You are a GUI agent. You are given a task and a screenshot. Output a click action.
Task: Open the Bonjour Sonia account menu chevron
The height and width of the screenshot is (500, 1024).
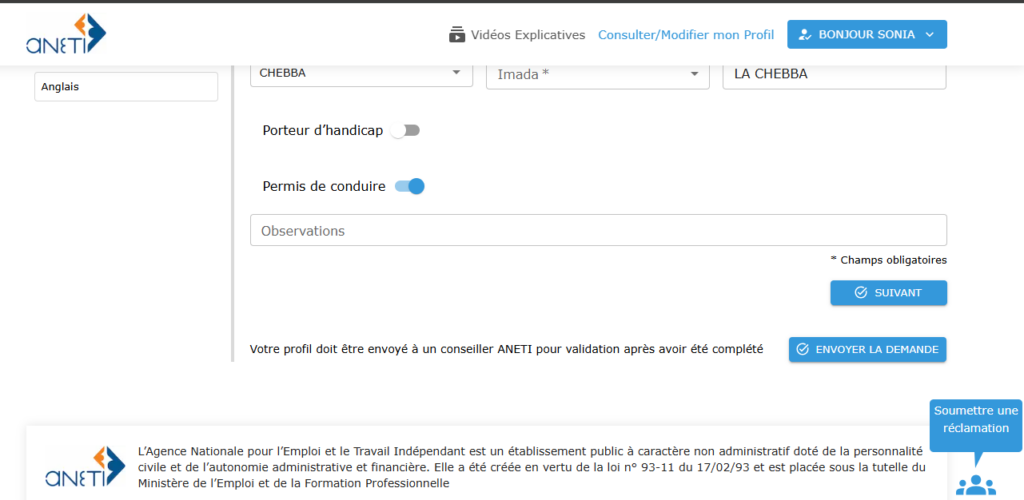[x=930, y=35]
